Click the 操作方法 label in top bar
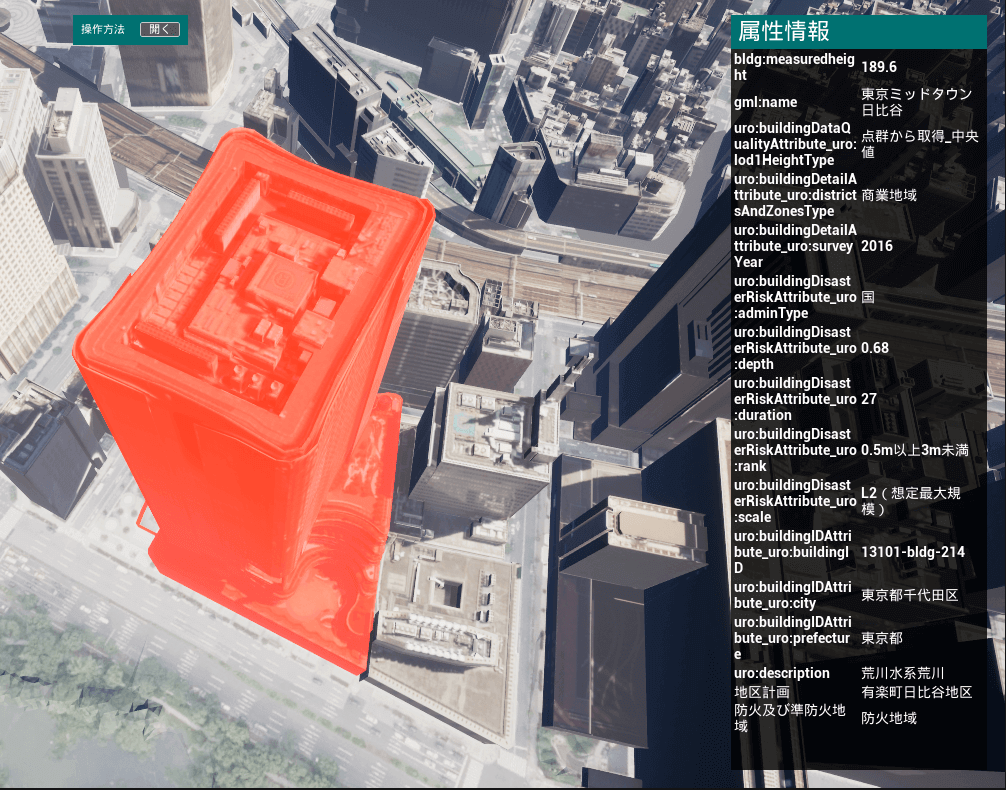 click(103, 30)
